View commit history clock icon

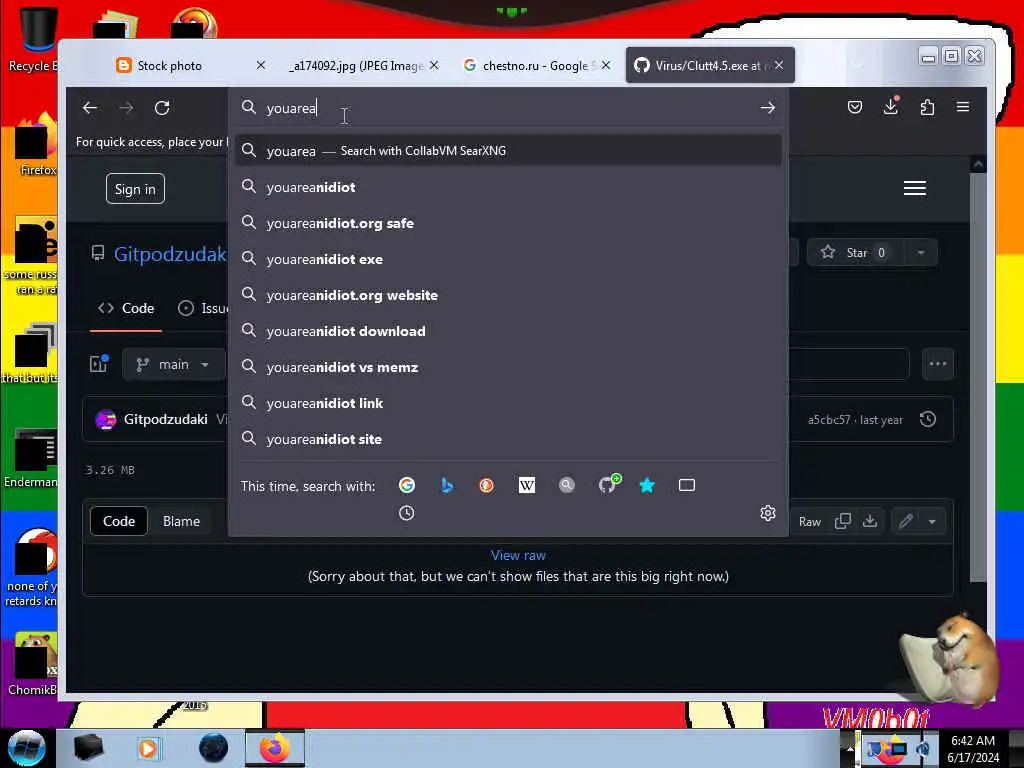tap(927, 419)
